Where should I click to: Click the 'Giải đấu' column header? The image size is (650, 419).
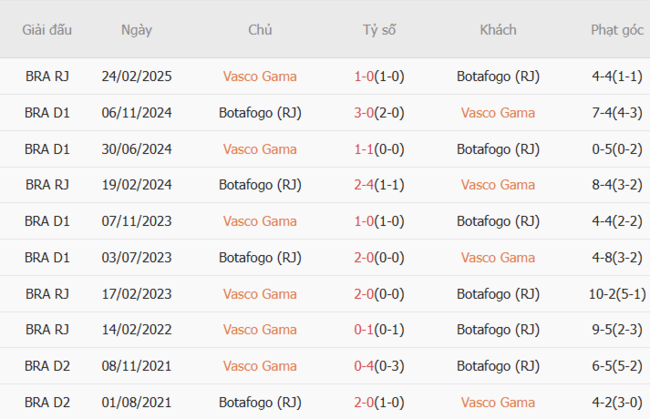coord(47,30)
